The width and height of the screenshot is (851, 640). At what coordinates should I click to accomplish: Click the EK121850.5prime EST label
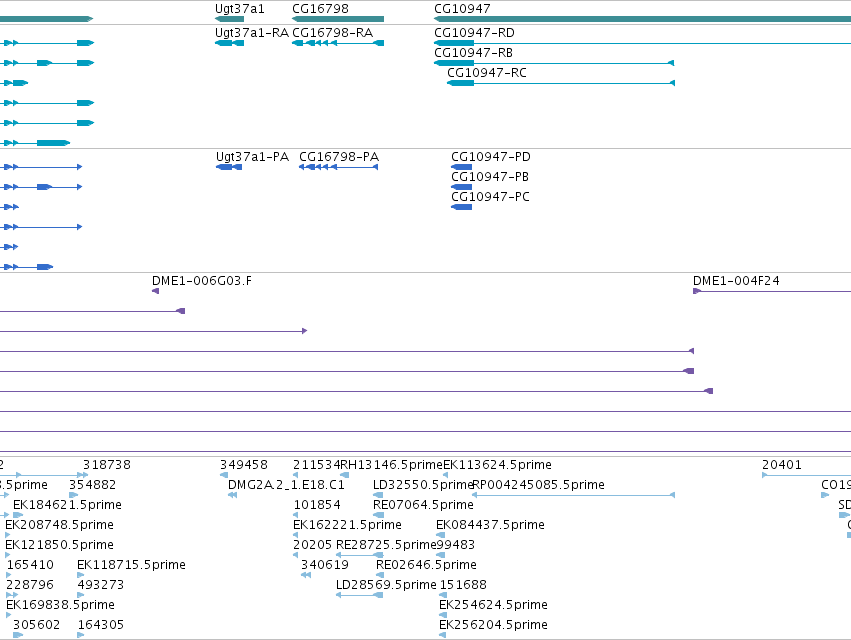pyautogui.click(x=59, y=545)
